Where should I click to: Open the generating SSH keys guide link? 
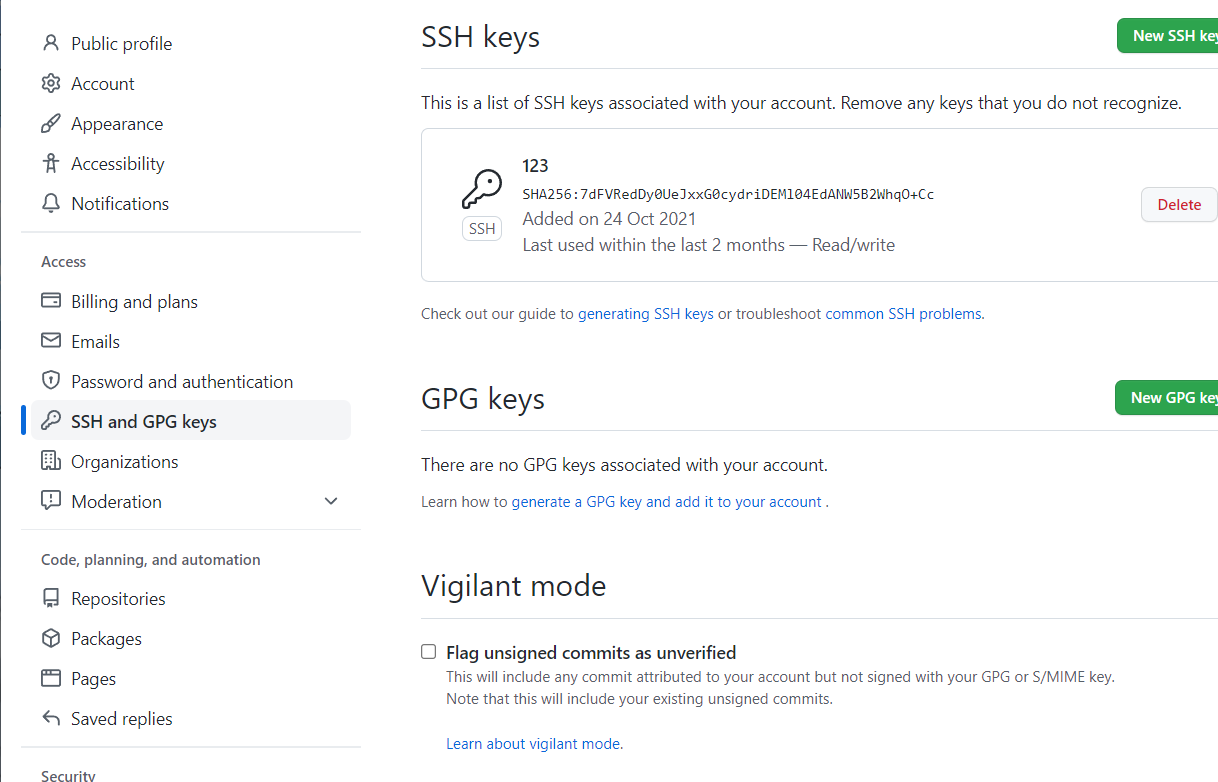coord(646,314)
